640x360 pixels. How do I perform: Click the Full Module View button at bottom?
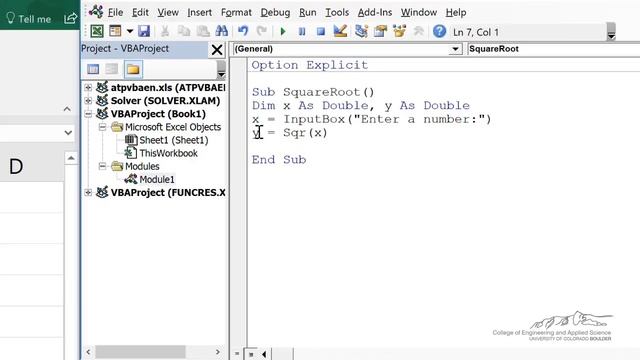[x=251, y=354]
